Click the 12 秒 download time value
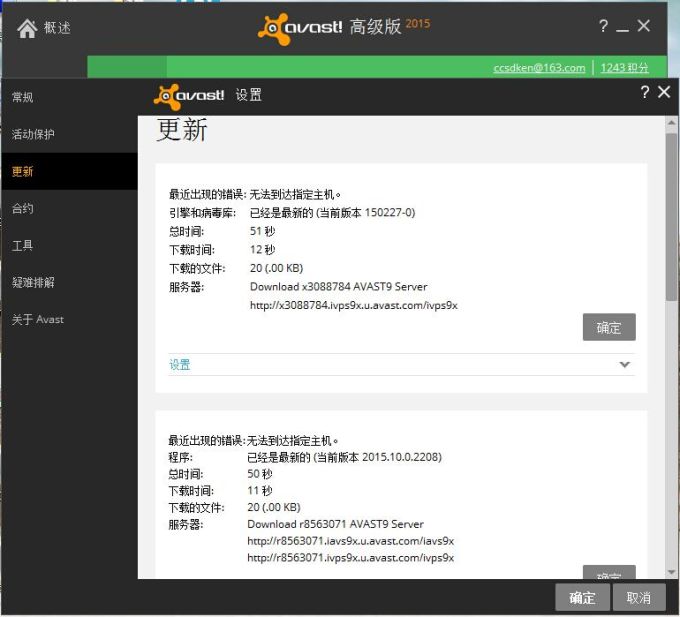 point(262,250)
